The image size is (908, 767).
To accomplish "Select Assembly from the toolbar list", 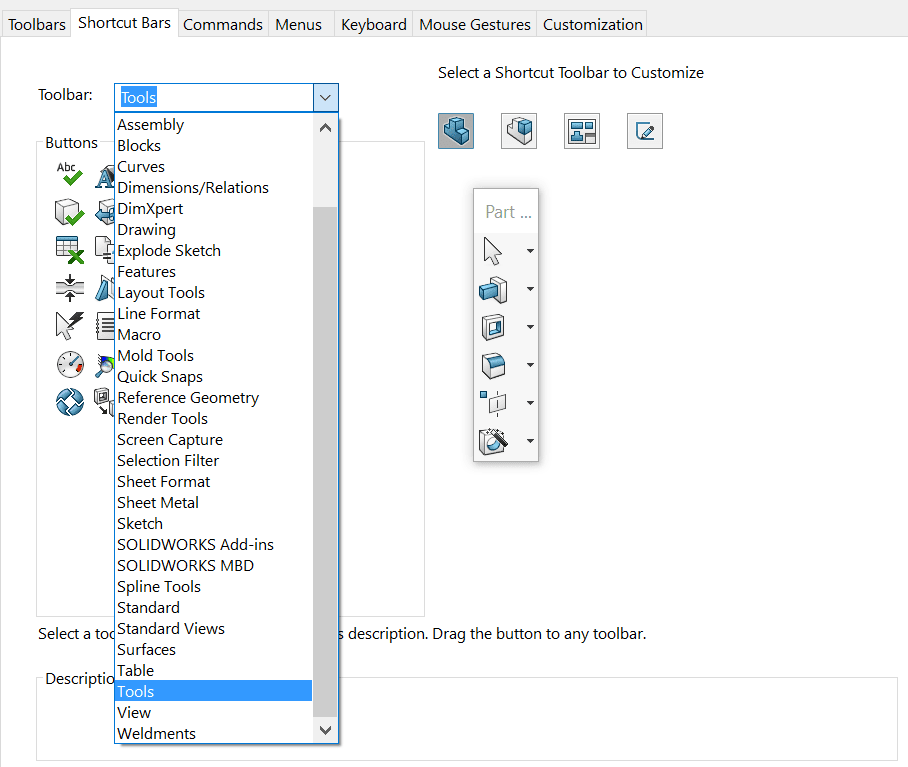I will (x=214, y=124).
